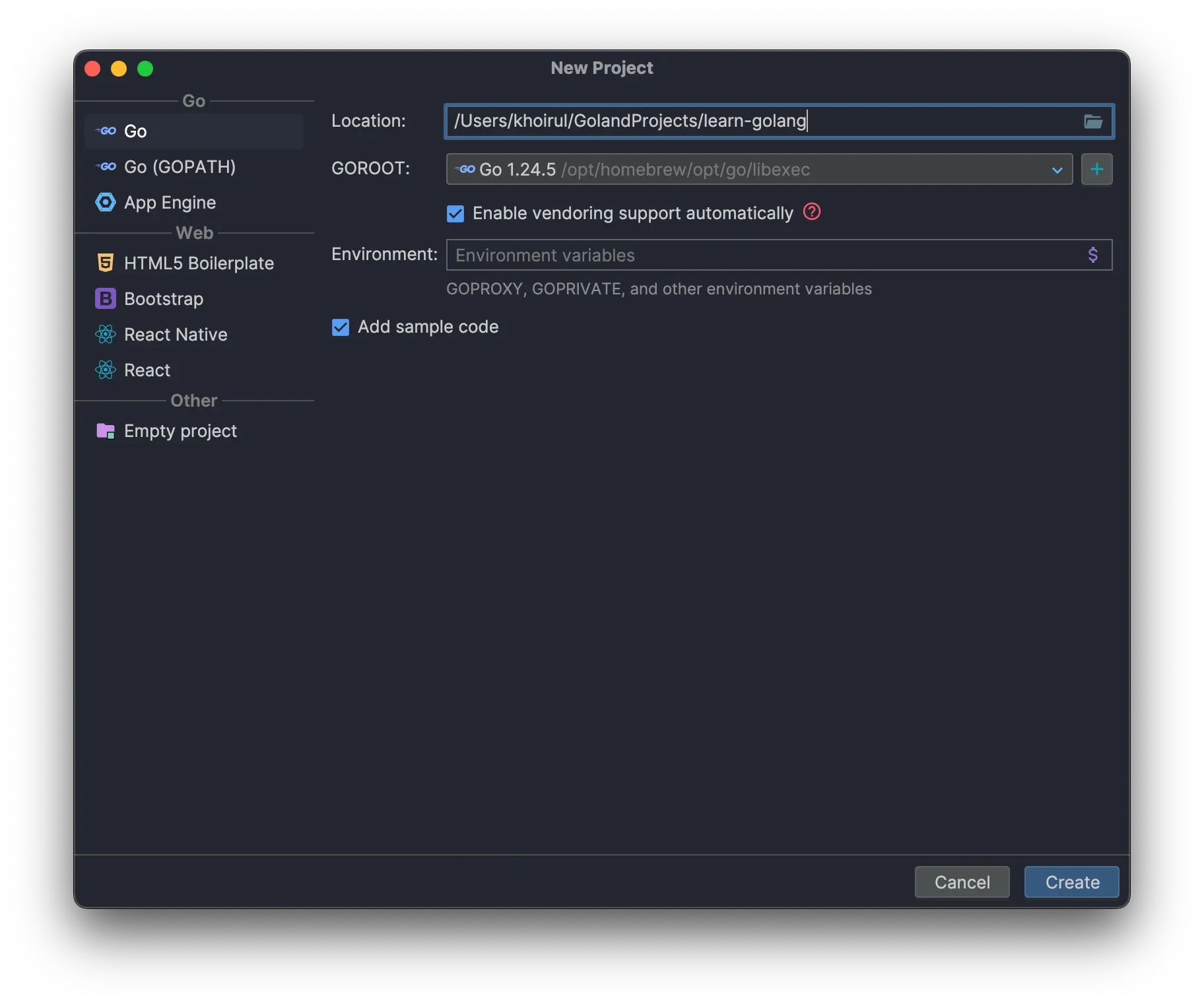Click the green full-screen traffic light
The image size is (1204, 1006).
[x=145, y=68]
